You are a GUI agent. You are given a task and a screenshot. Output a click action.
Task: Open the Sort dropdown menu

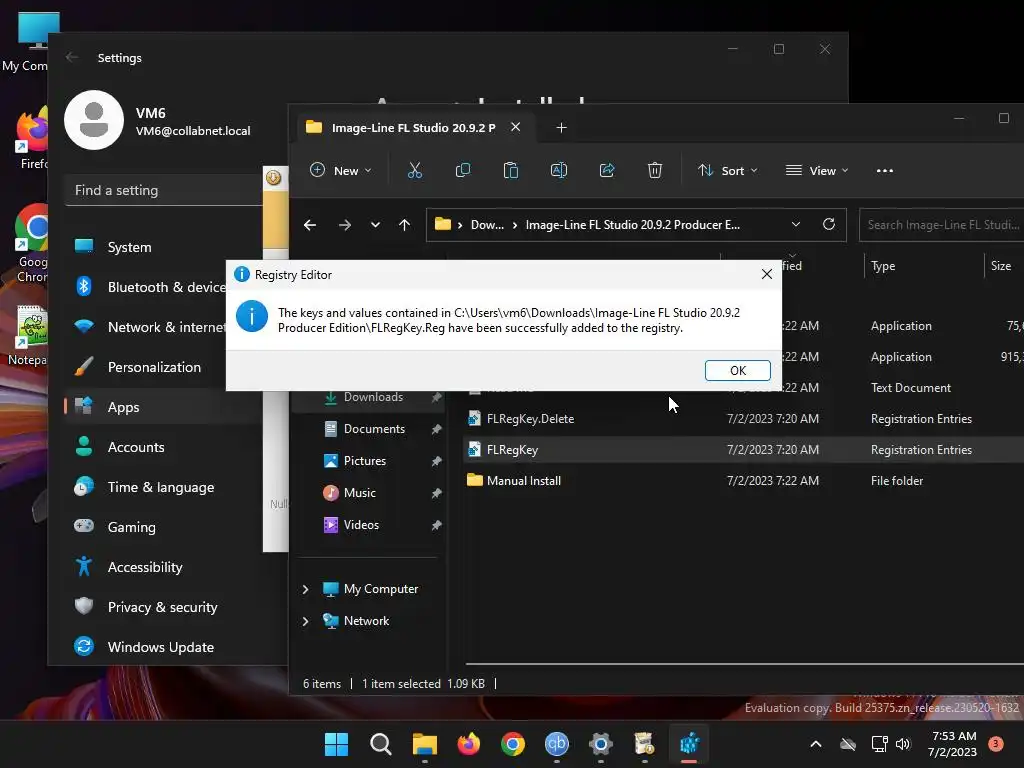(x=728, y=170)
